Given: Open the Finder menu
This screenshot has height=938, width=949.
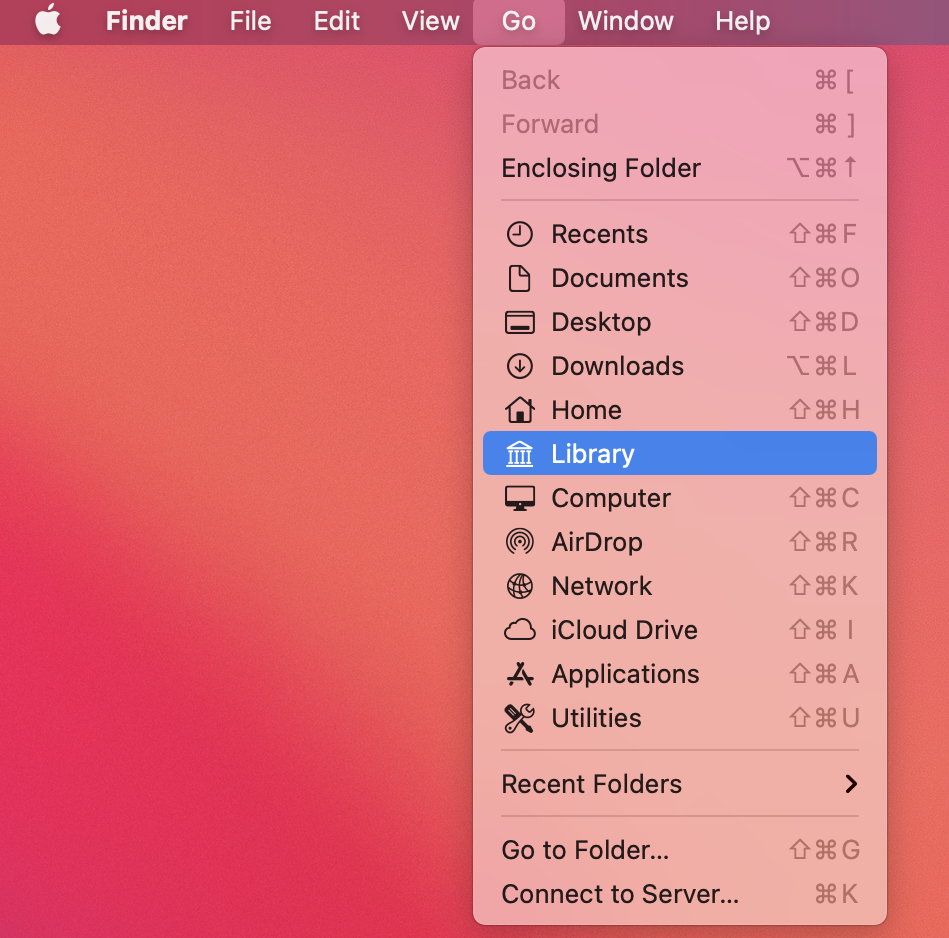Looking at the screenshot, I should (x=146, y=21).
